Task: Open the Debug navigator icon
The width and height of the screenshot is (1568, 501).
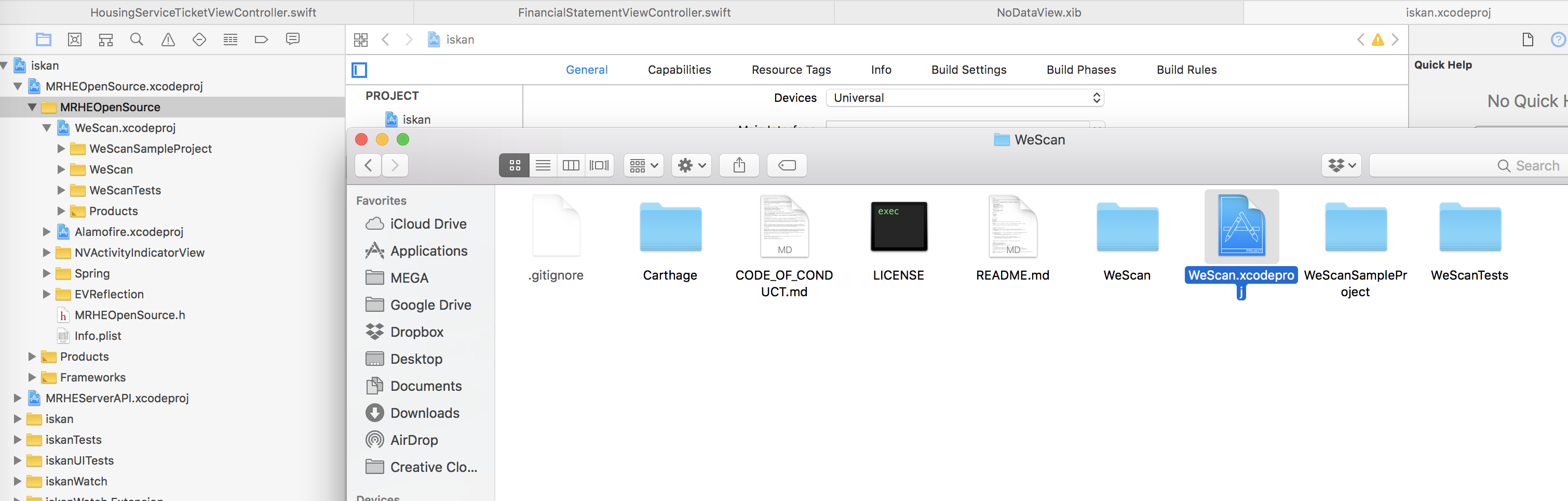Action: coord(230,39)
